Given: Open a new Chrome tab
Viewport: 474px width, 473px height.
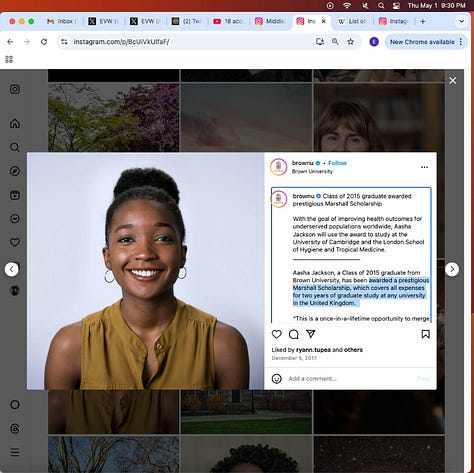Looking at the screenshot, I should (x=423, y=21).
